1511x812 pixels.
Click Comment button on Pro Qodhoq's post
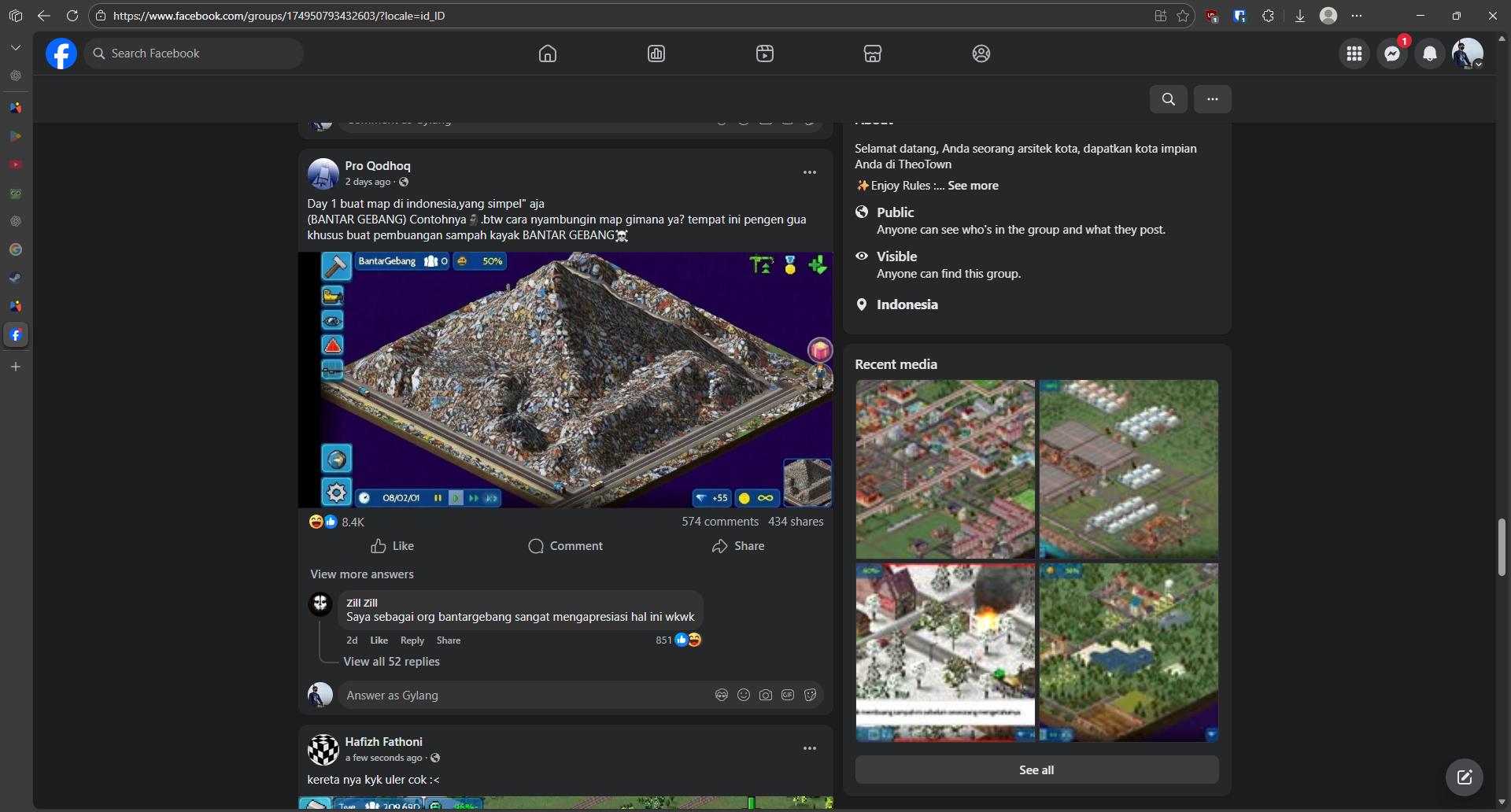pyautogui.click(x=565, y=546)
